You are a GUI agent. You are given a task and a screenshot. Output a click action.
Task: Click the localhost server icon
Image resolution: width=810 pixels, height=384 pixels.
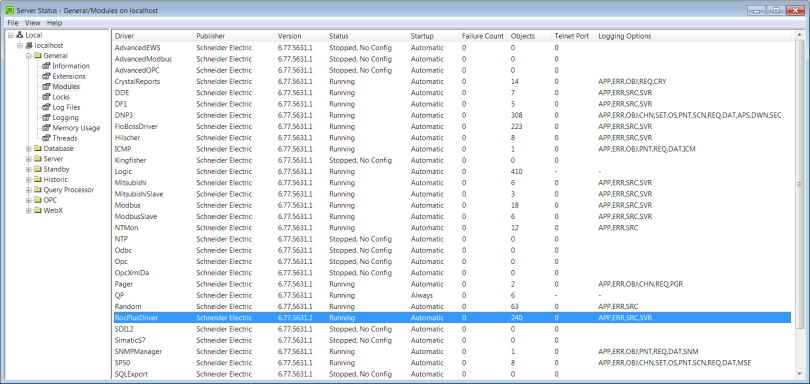tap(29, 45)
